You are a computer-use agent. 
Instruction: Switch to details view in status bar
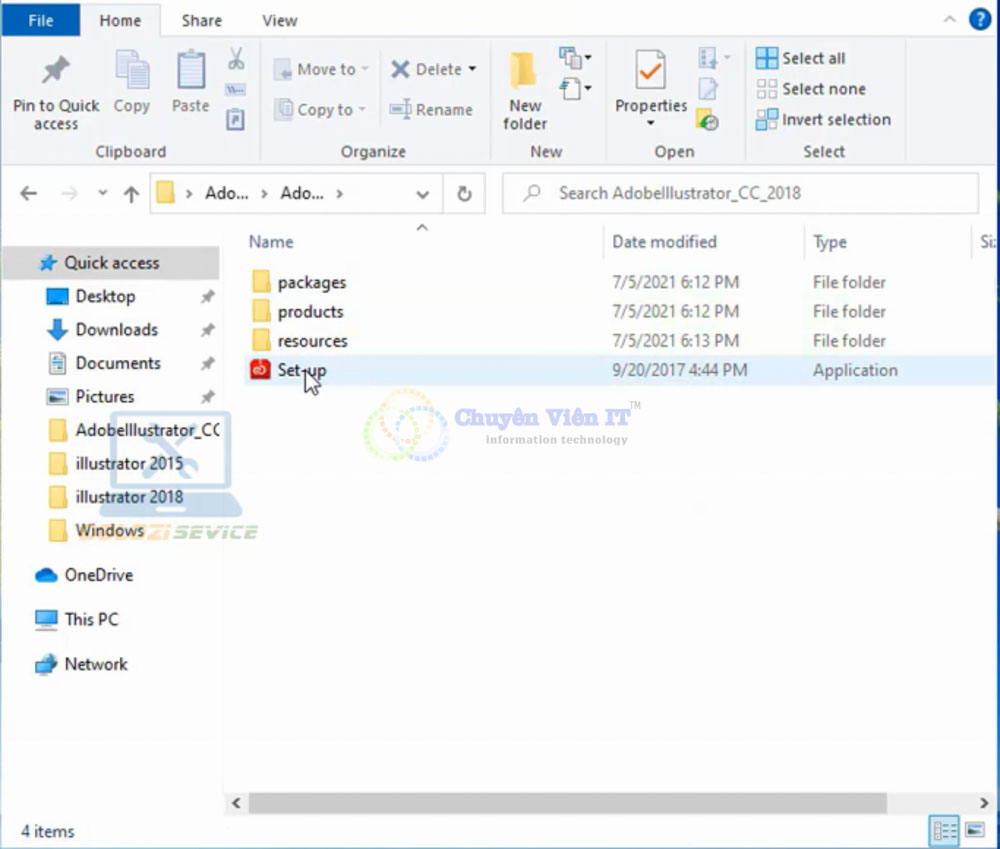pos(944,830)
